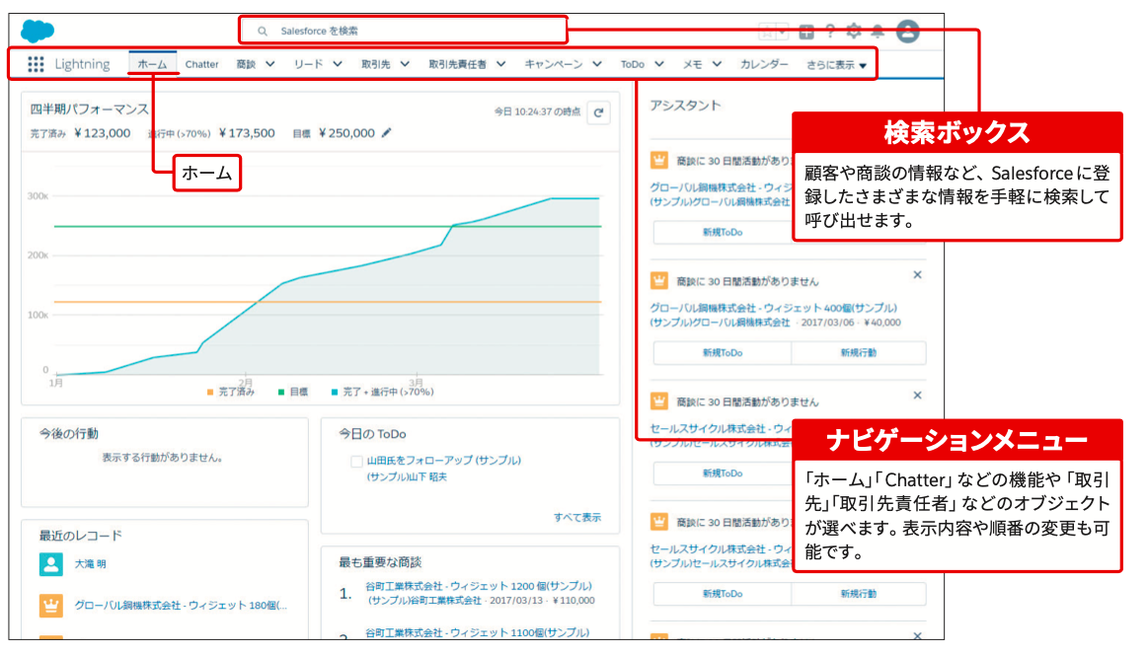Click 新規ToDo under the ウィジェット 400個 card

point(723,353)
